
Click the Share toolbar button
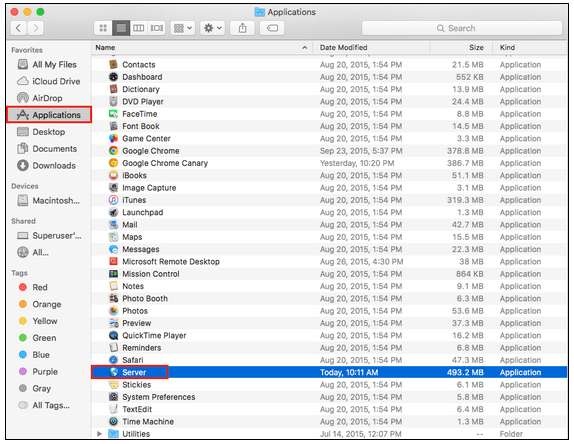click(242, 28)
